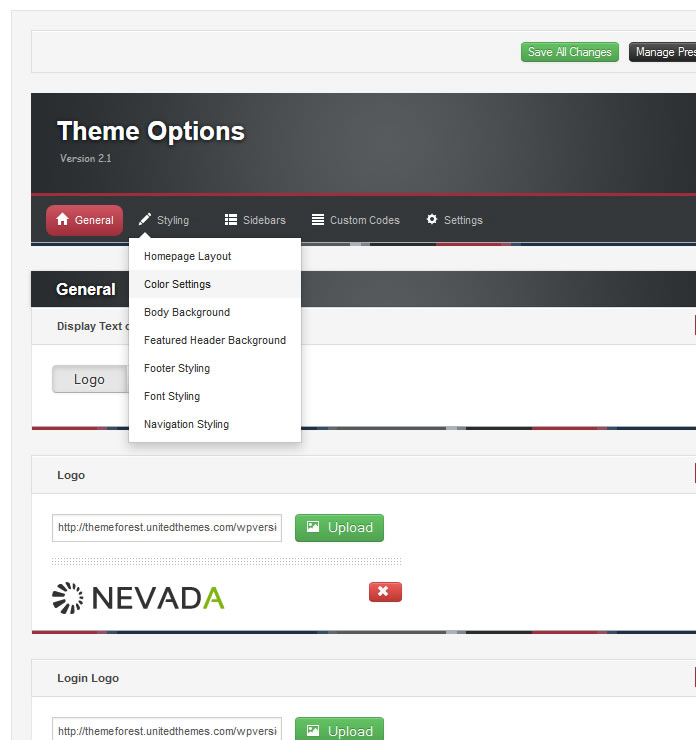Click the home icon in General tab
The image size is (696, 740).
pyautogui.click(x=62, y=220)
